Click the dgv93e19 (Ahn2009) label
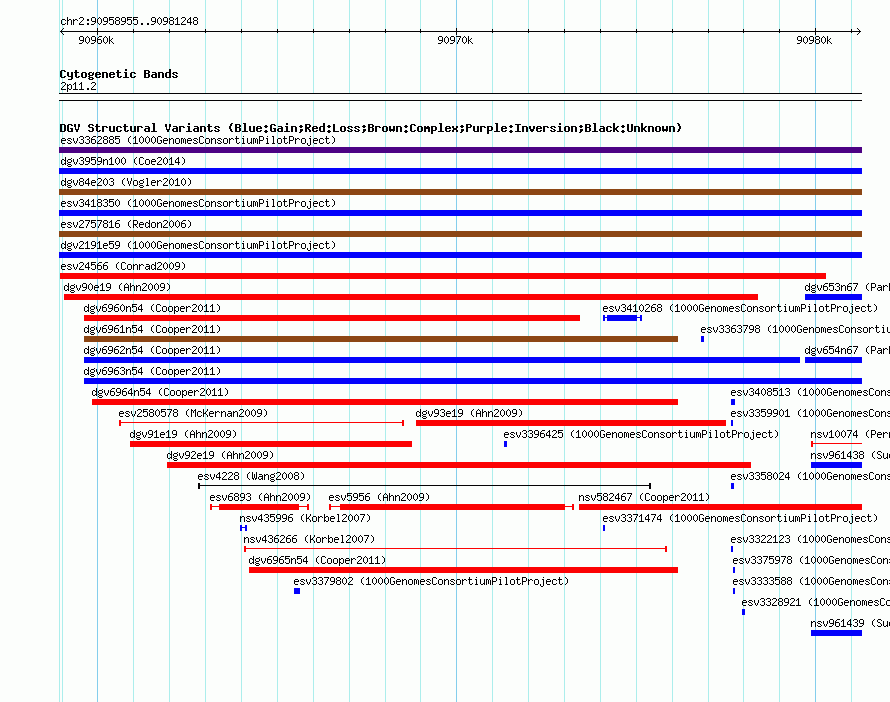 [469, 413]
